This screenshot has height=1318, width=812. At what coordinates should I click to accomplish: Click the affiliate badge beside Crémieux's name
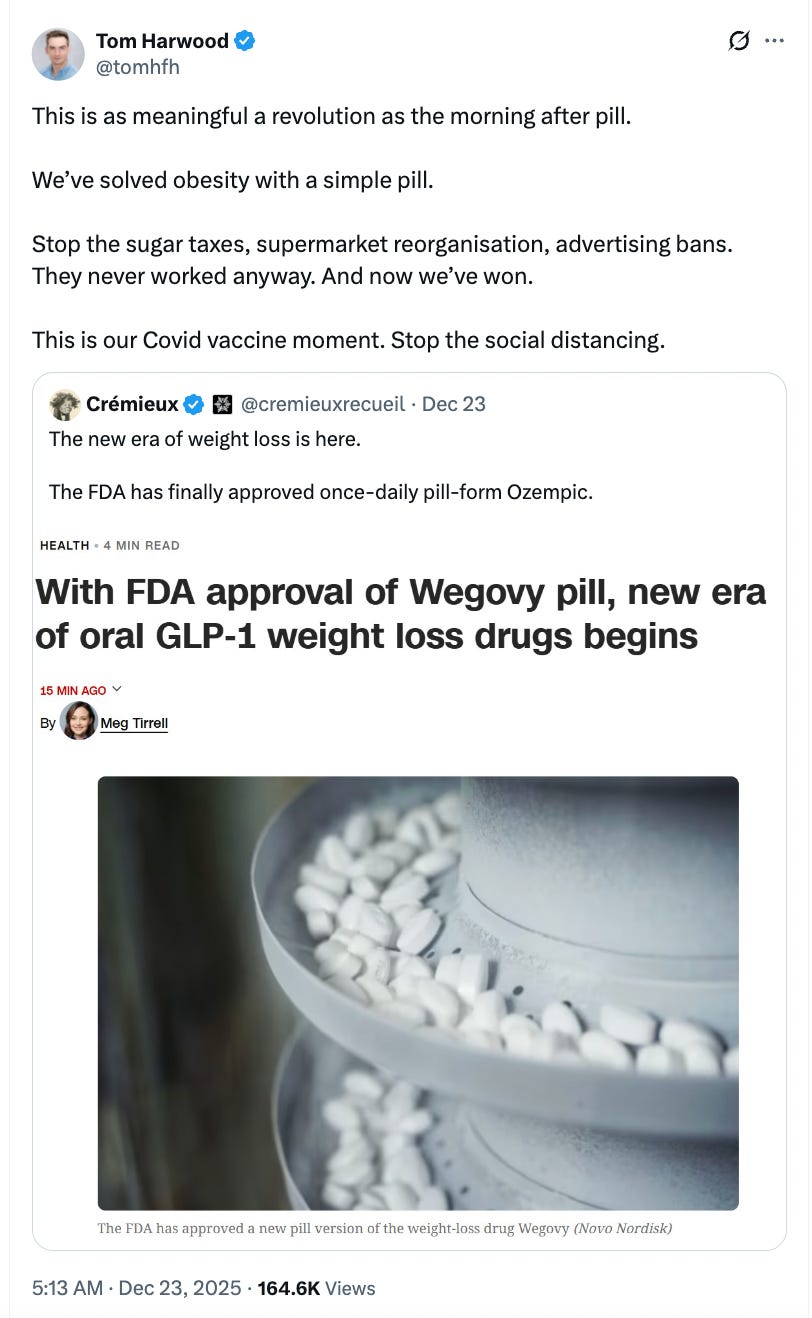pyautogui.click(x=223, y=404)
